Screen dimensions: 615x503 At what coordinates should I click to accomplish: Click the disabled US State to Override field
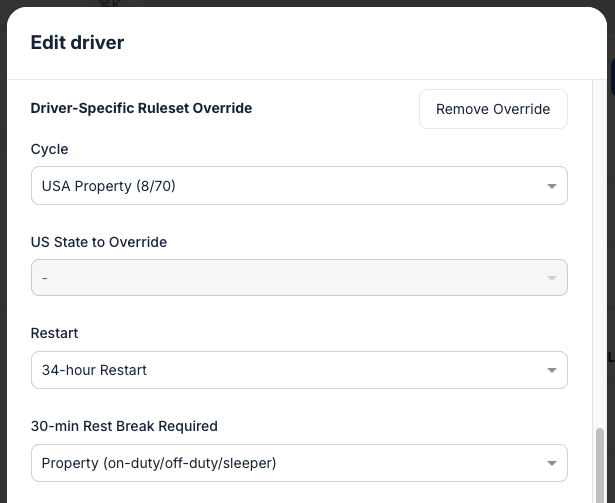tap(299, 278)
